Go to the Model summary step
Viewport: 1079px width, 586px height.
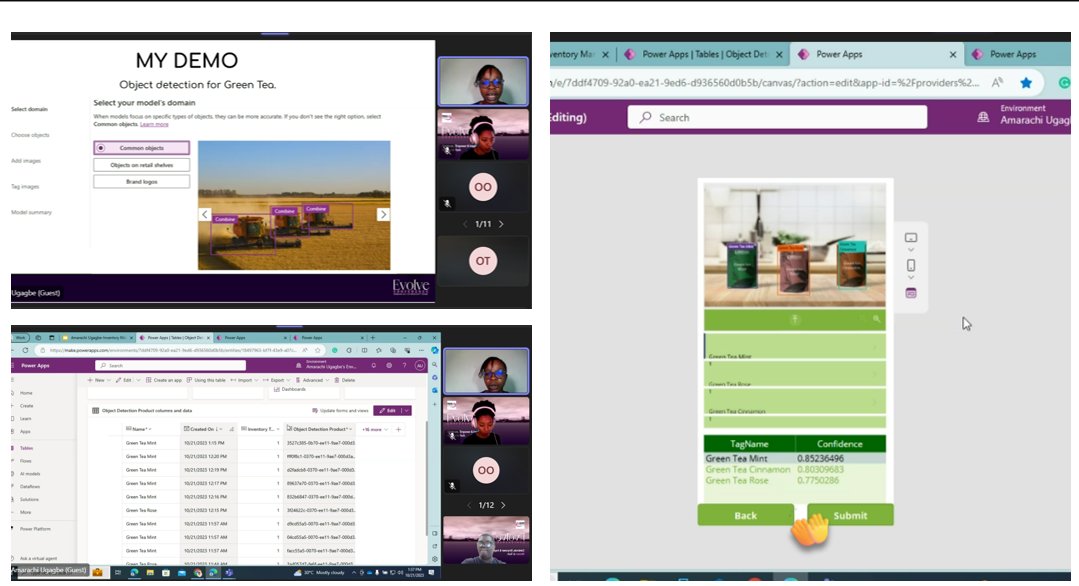(x=31, y=213)
